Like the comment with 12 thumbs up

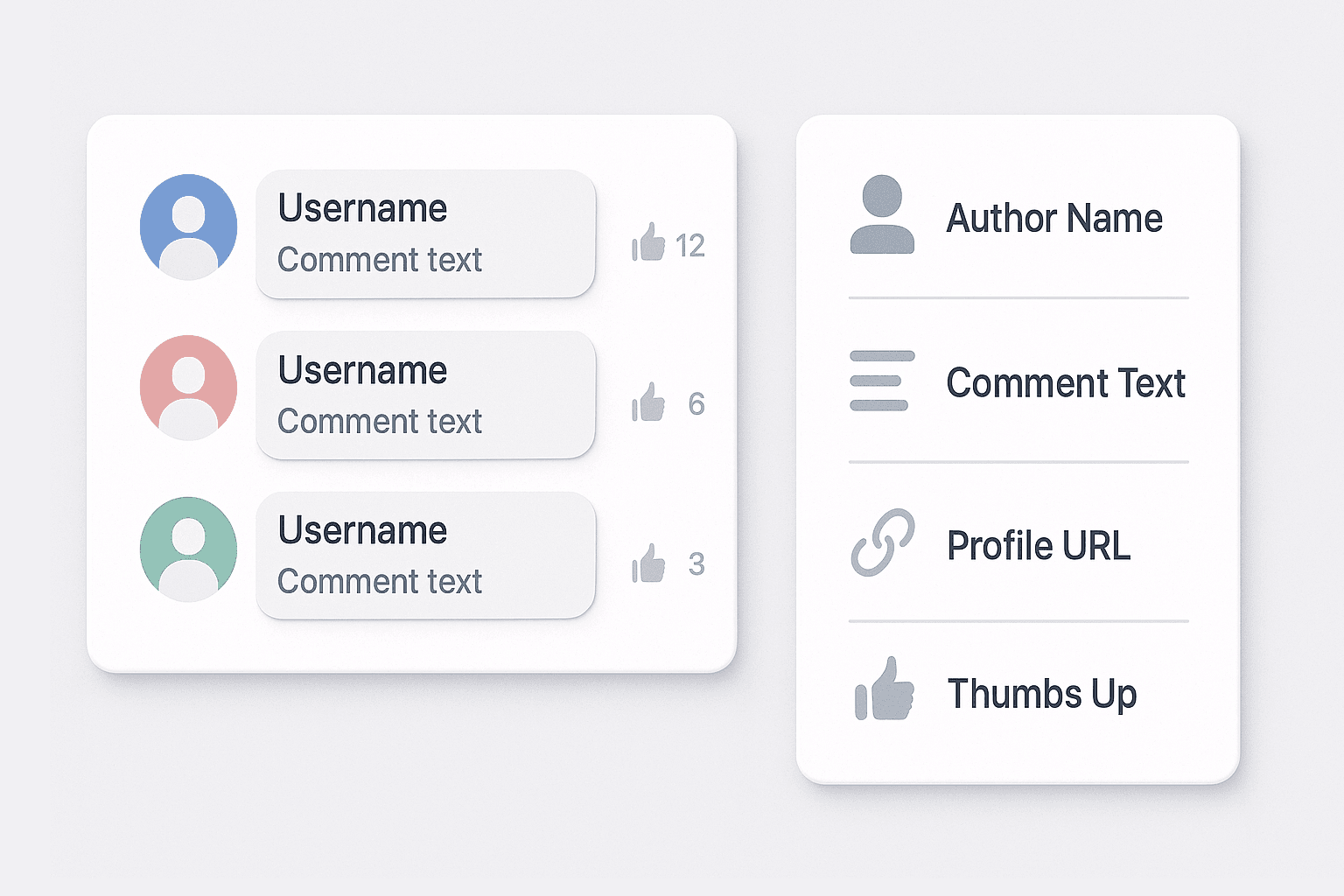coord(648,242)
